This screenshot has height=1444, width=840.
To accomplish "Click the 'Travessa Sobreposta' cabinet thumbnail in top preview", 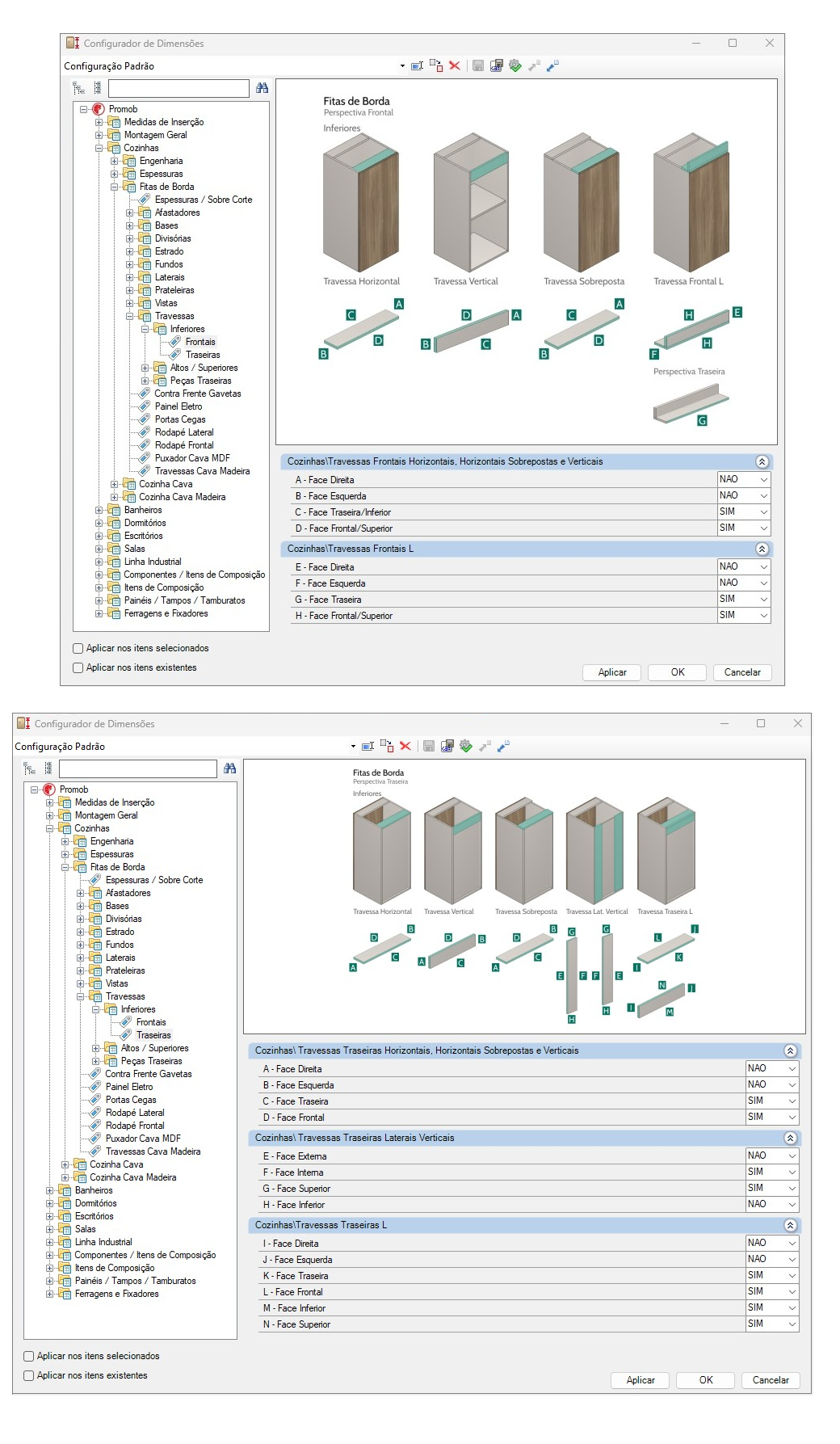I will coord(582,203).
